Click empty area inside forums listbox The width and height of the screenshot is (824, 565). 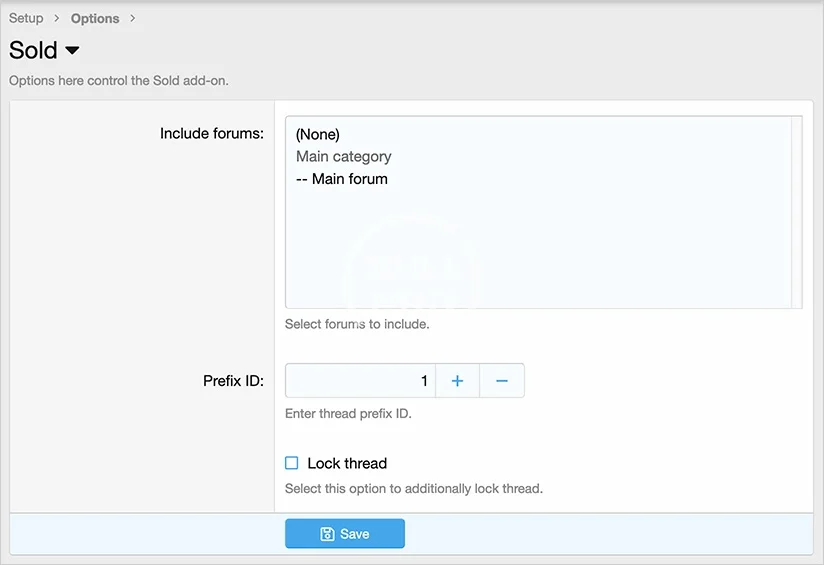540,250
